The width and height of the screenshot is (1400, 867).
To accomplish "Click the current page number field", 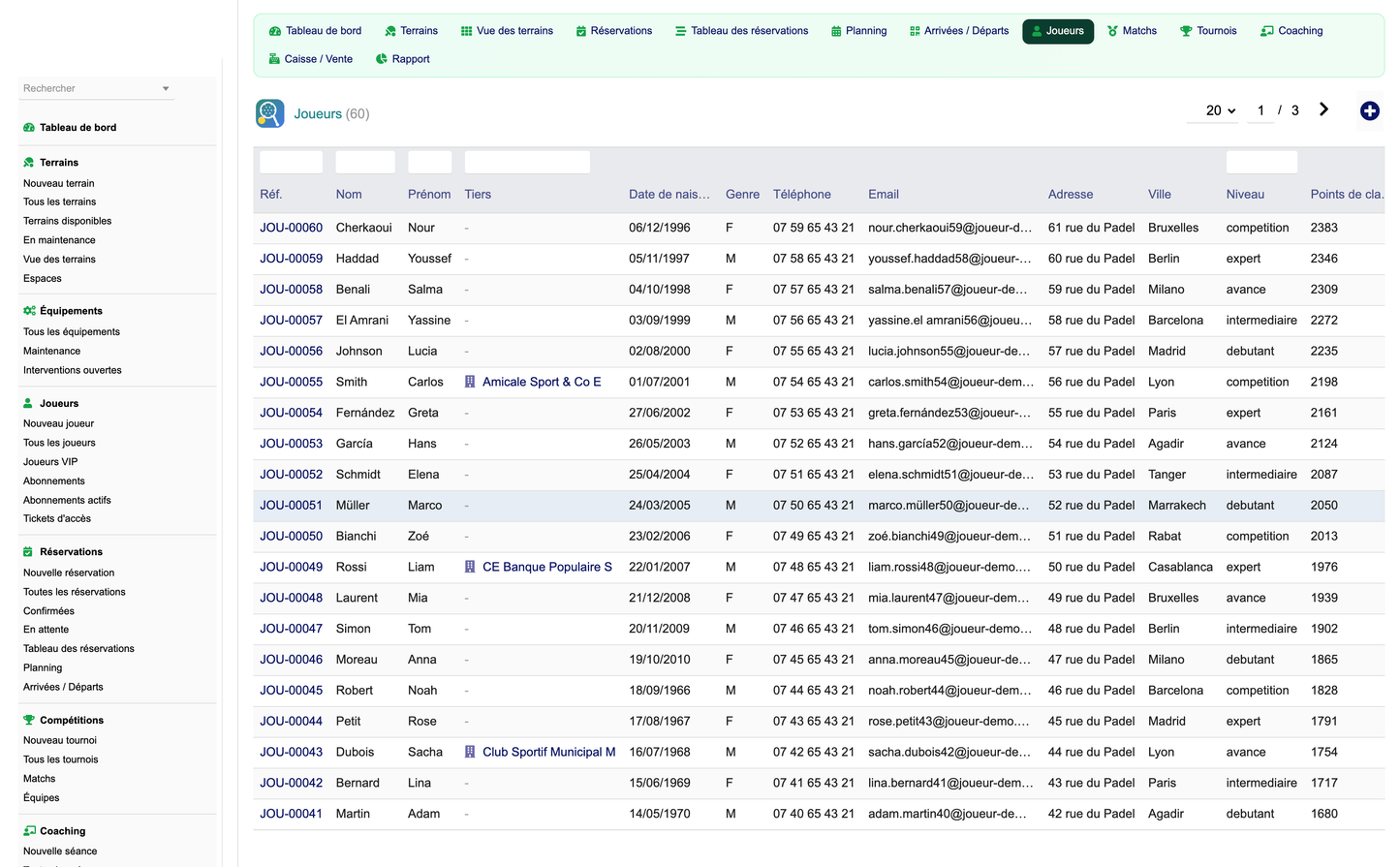I will click(x=1260, y=110).
